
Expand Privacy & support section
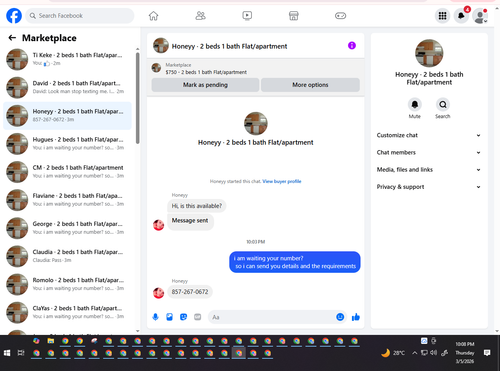tap(429, 187)
